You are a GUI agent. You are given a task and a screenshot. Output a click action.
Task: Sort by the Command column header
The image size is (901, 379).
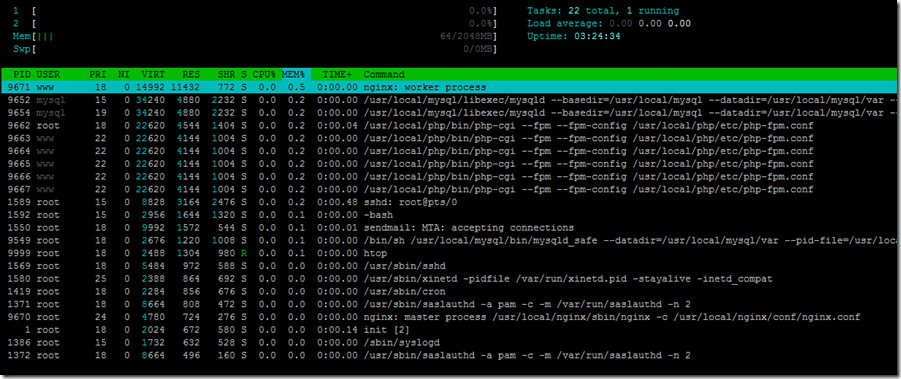coord(384,75)
